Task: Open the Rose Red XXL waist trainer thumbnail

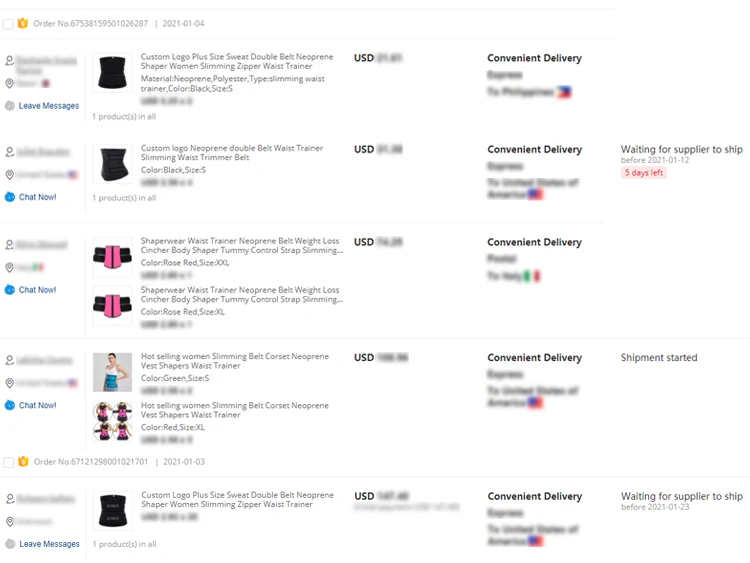Action: click(112, 257)
